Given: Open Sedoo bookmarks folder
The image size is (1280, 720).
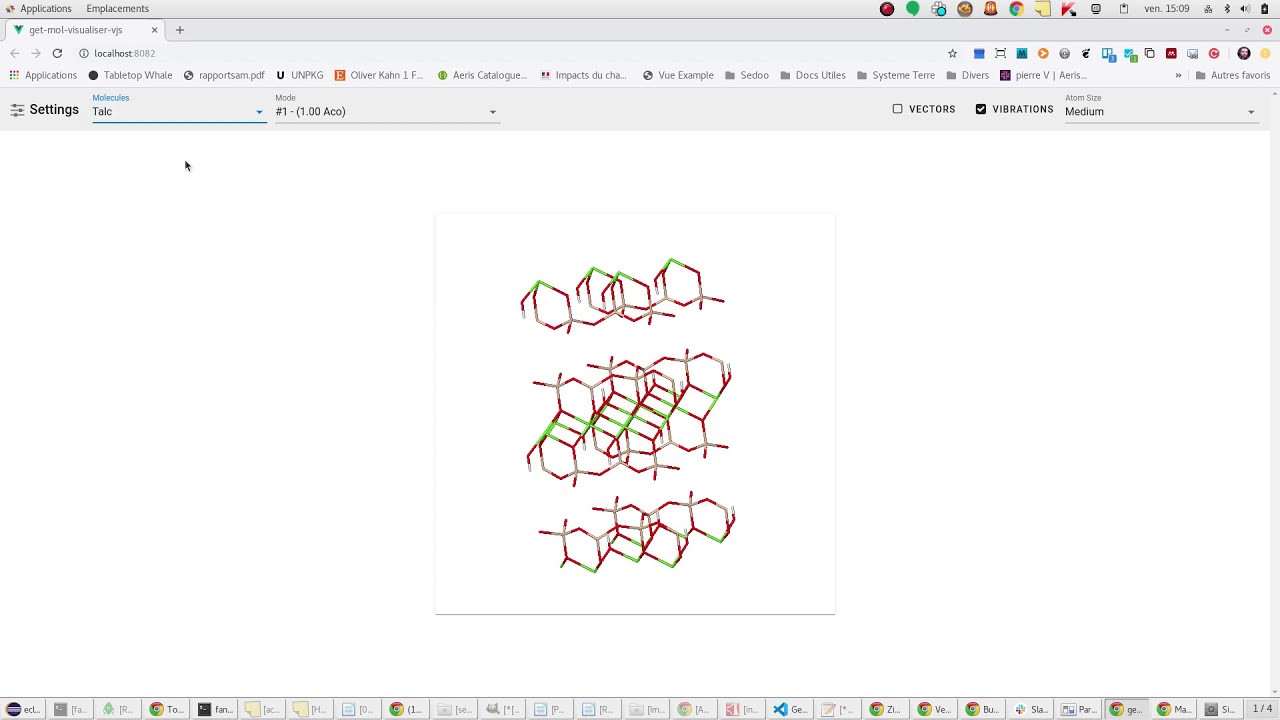Looking at the screenshot, I should pyautogui.click(x=747, y=75).
